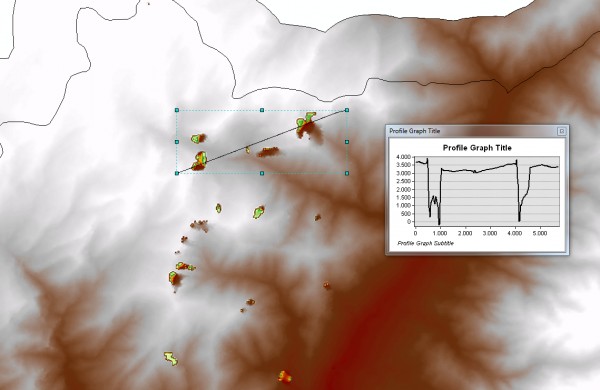
Task: Select the Profile Graph Subtitle text
Action: (x=426, y=243)
